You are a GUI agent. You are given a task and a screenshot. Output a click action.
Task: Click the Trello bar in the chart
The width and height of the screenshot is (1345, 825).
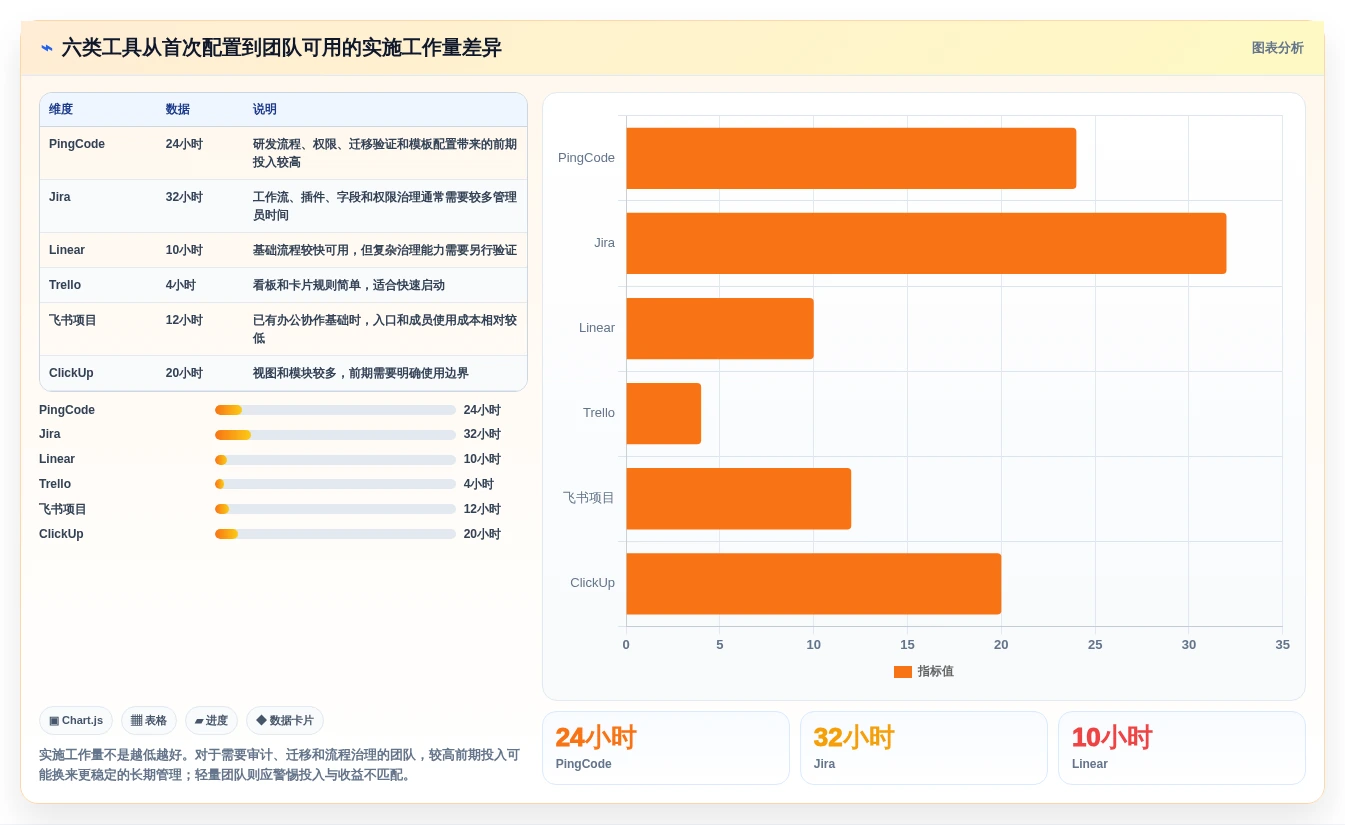pyautogui.click(x=664, y=413)
